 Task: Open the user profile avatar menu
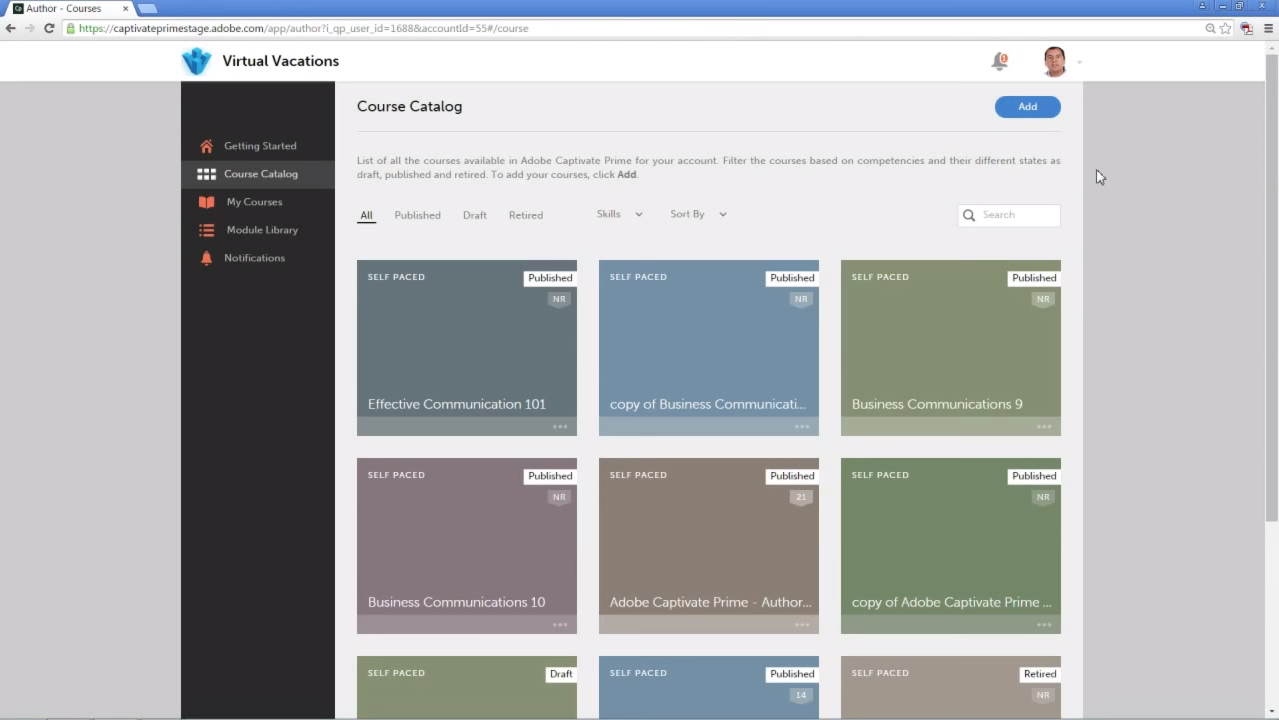(1054, 62)
